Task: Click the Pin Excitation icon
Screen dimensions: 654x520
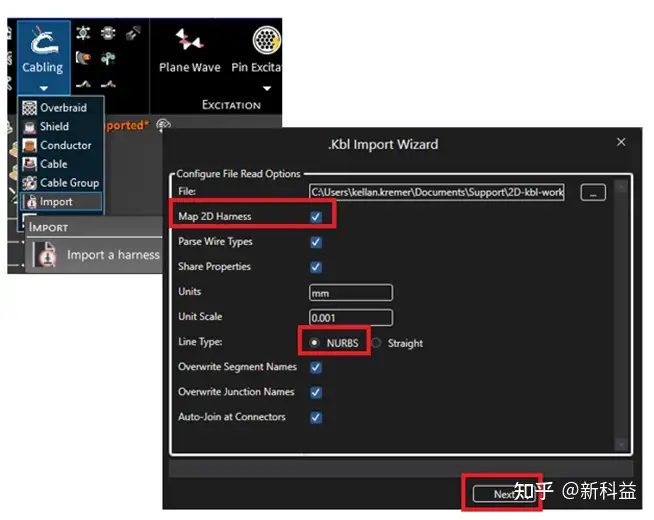Action: (x=267, y=40)
